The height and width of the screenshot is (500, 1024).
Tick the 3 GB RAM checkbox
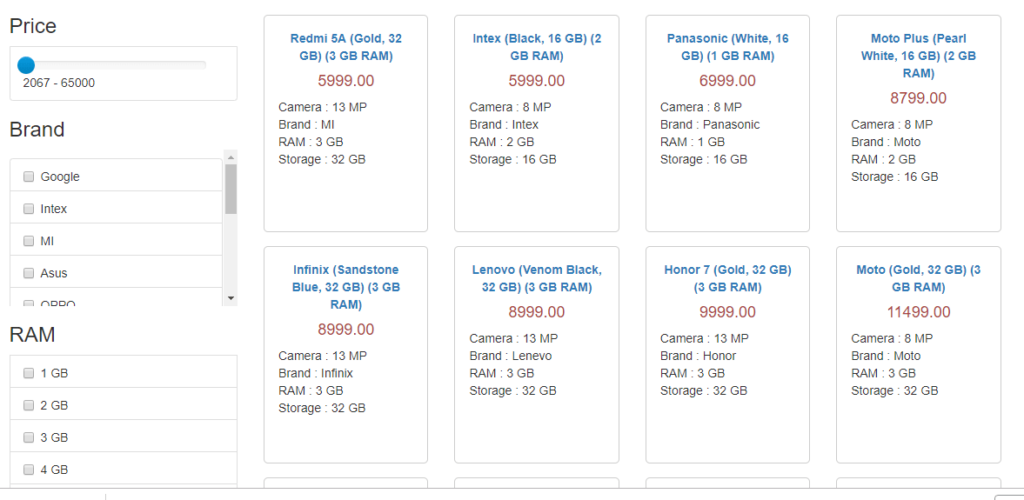29,437
